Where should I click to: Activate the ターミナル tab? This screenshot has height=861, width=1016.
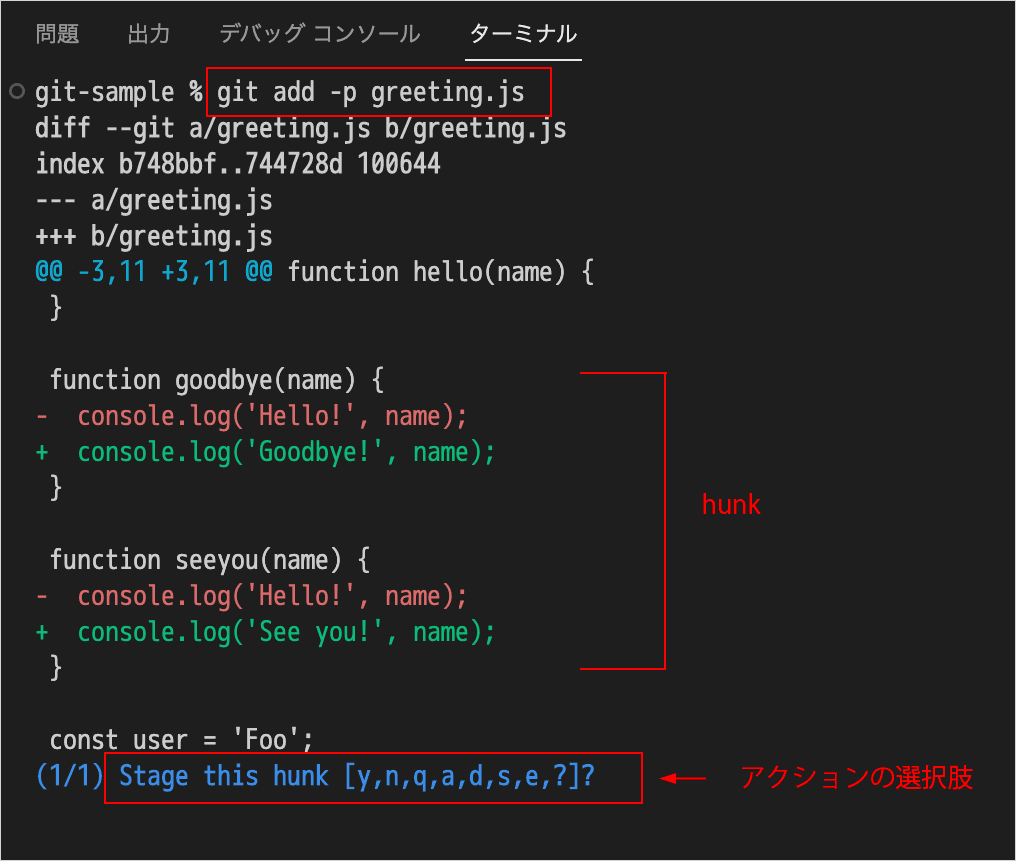523,34
